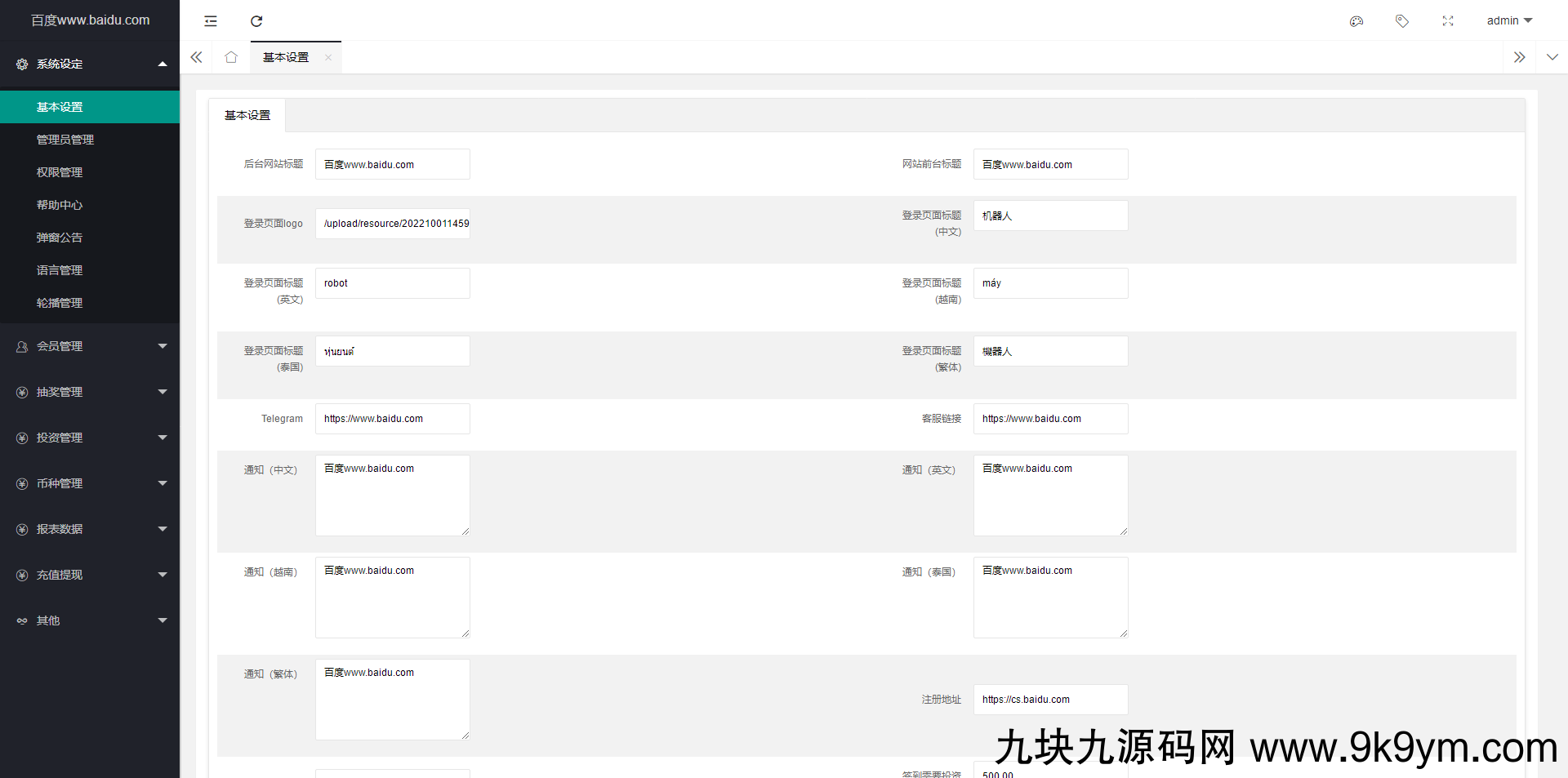
Task: Open the tab list dropdown arrow
Action: [1552, 57]
